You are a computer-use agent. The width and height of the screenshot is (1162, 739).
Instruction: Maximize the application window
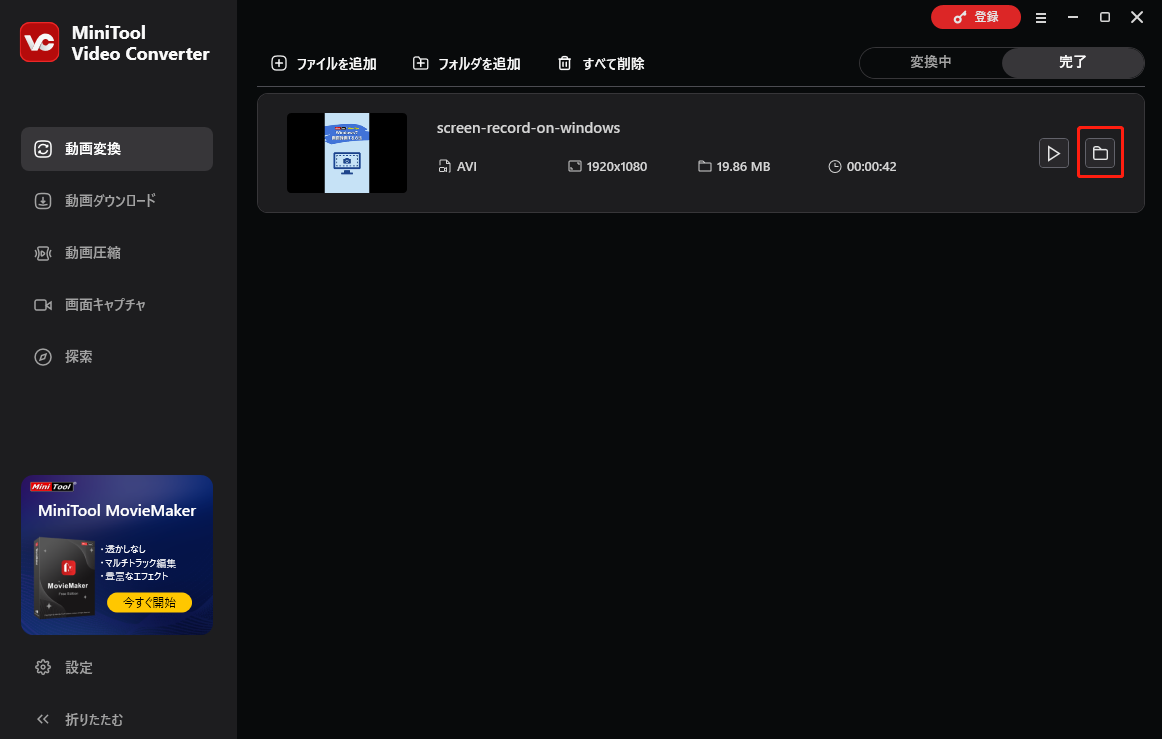1104,17
